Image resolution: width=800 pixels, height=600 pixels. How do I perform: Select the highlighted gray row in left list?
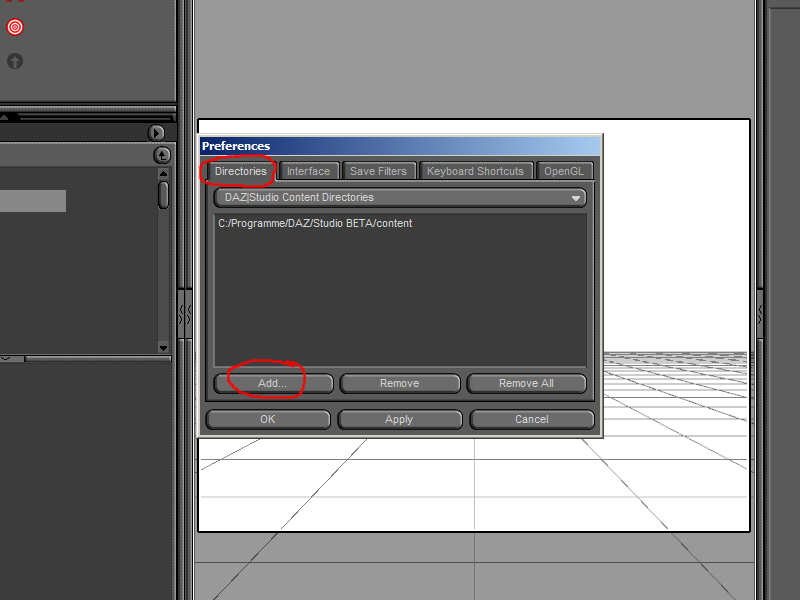coord(33,201)
